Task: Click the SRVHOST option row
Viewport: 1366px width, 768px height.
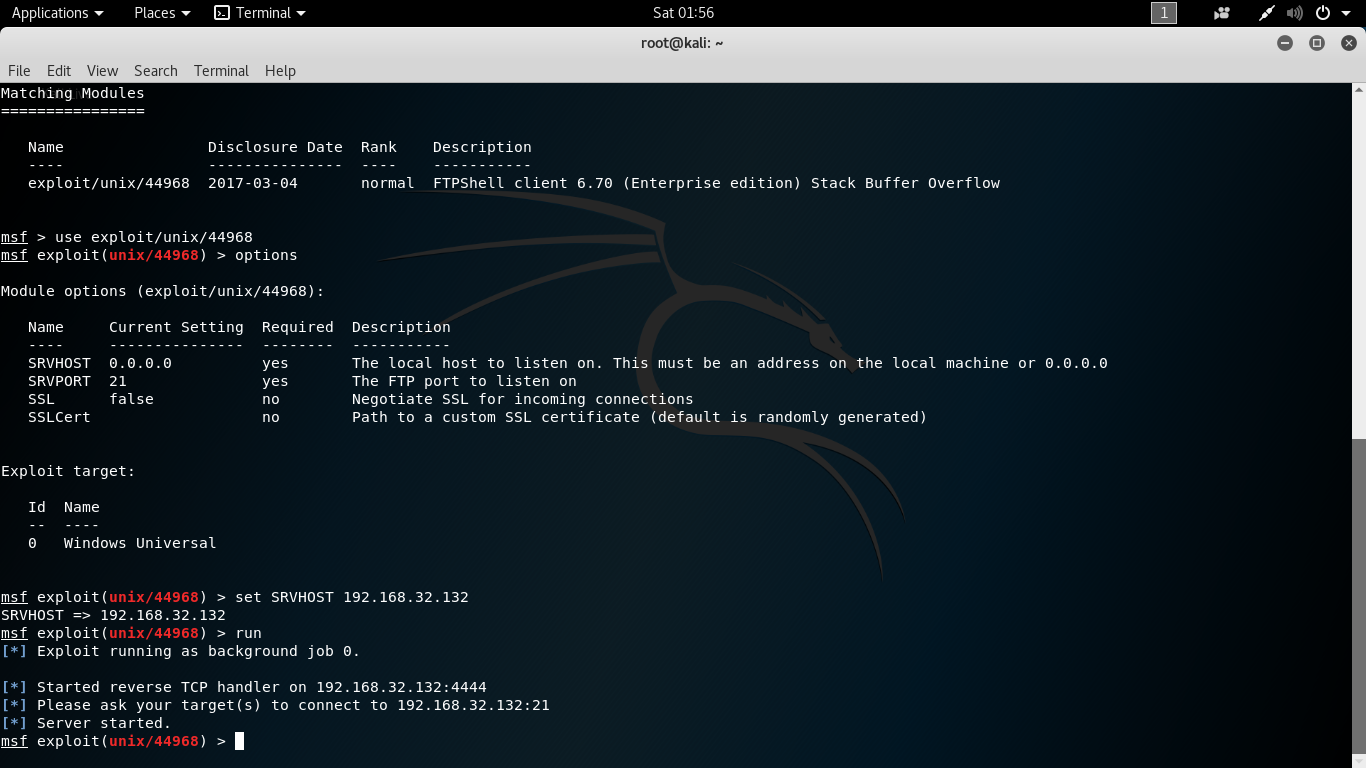Action: click(568, 363)
